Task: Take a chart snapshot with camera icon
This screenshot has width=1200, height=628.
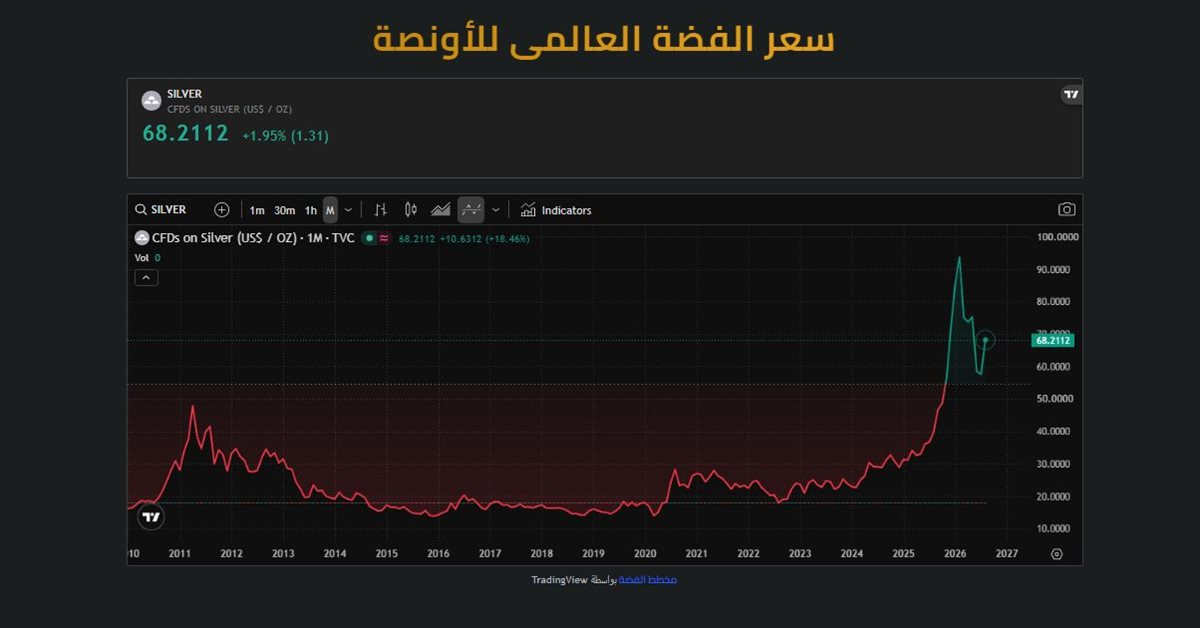Action: [1067, 210]
